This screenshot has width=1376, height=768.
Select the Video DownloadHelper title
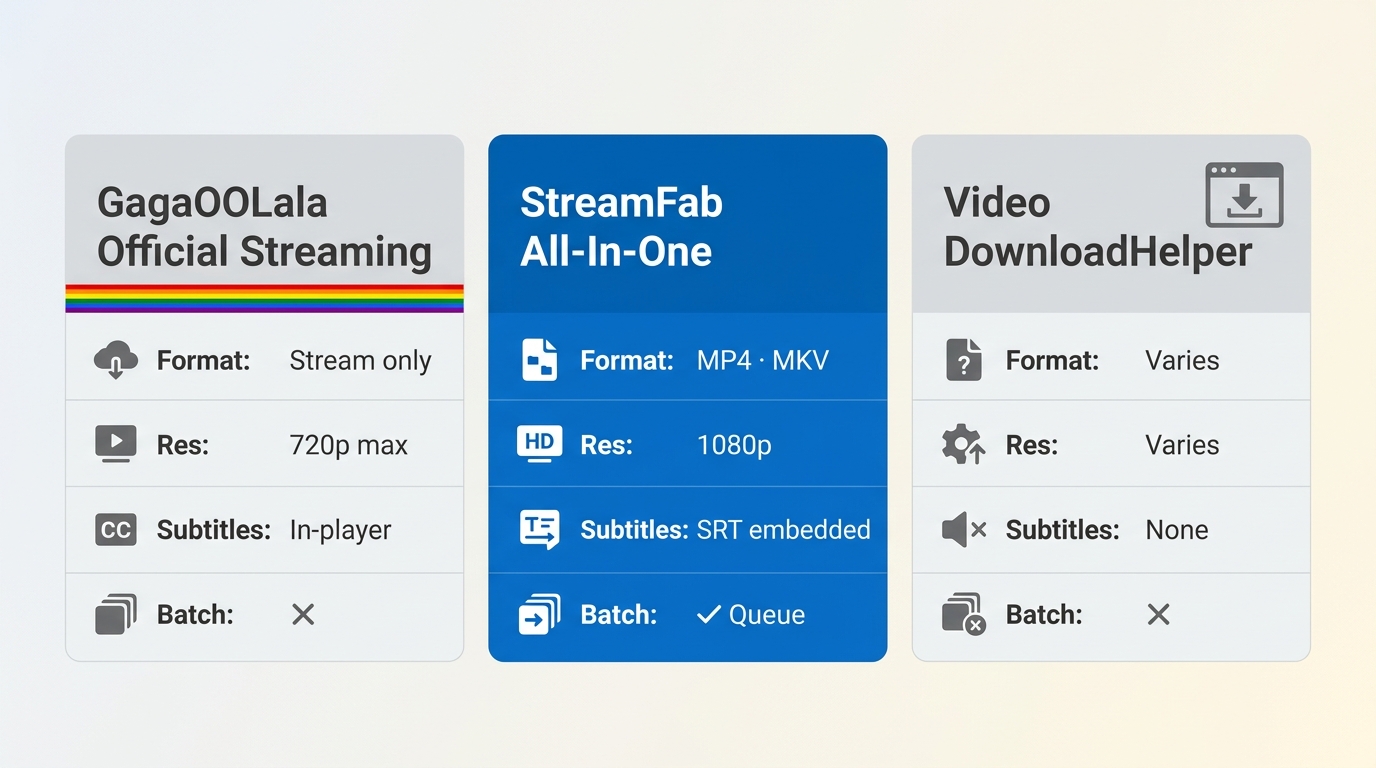click(1097, 227)
